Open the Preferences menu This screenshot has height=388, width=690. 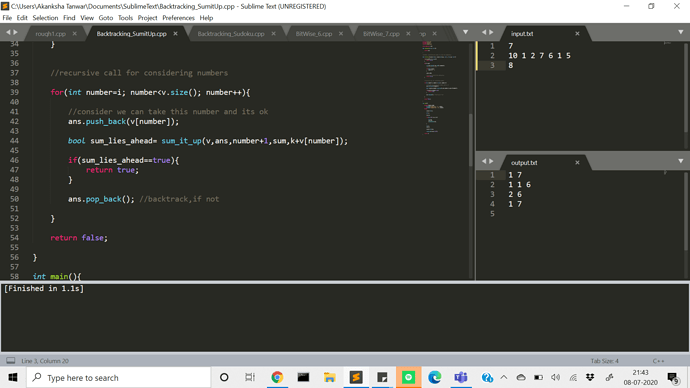point(178,18)
